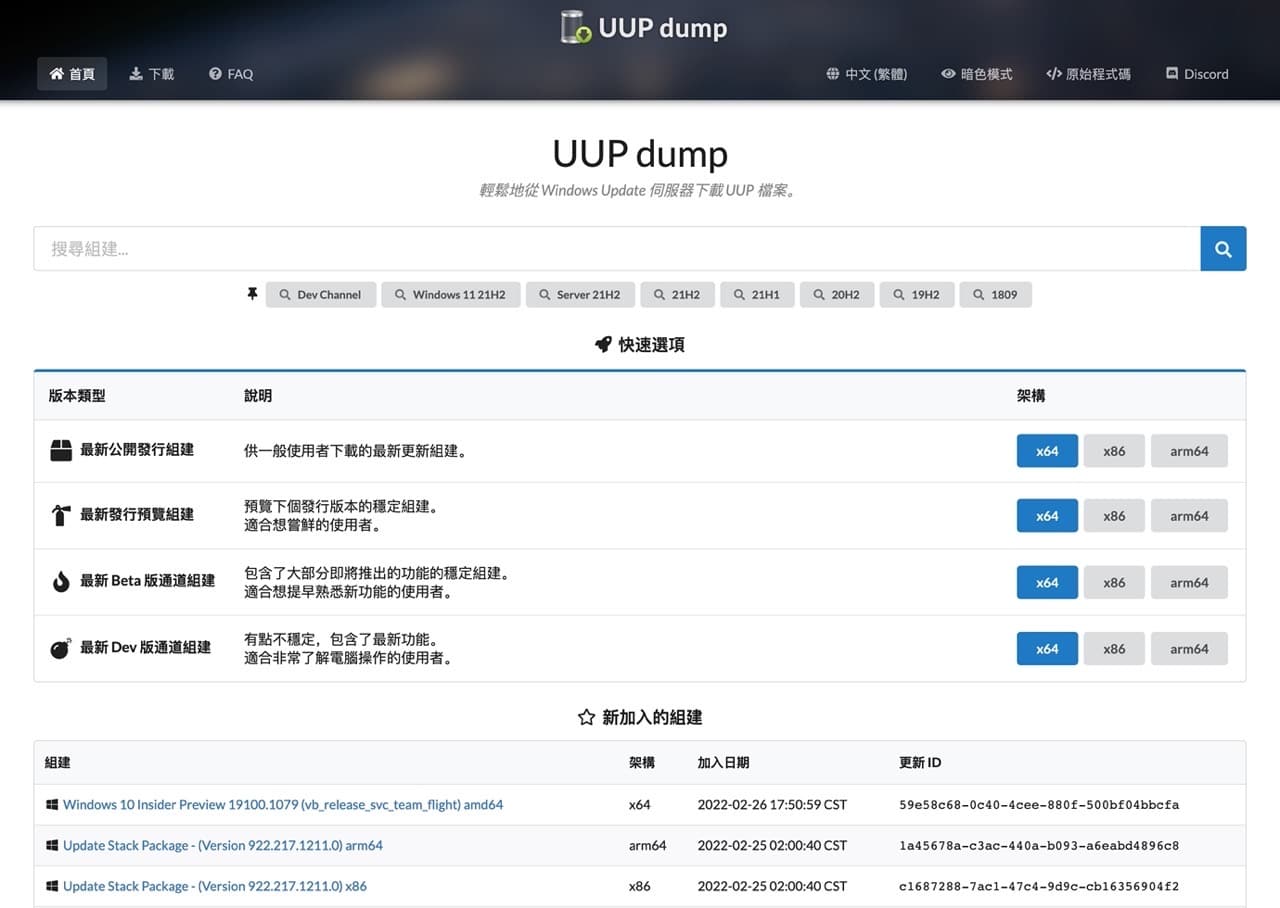The image size is (1280, 908).
Task: Select update ID 59e58c68-0c40-4cee-880f-500bf04bbcfa
Action: coord(1039,805)
